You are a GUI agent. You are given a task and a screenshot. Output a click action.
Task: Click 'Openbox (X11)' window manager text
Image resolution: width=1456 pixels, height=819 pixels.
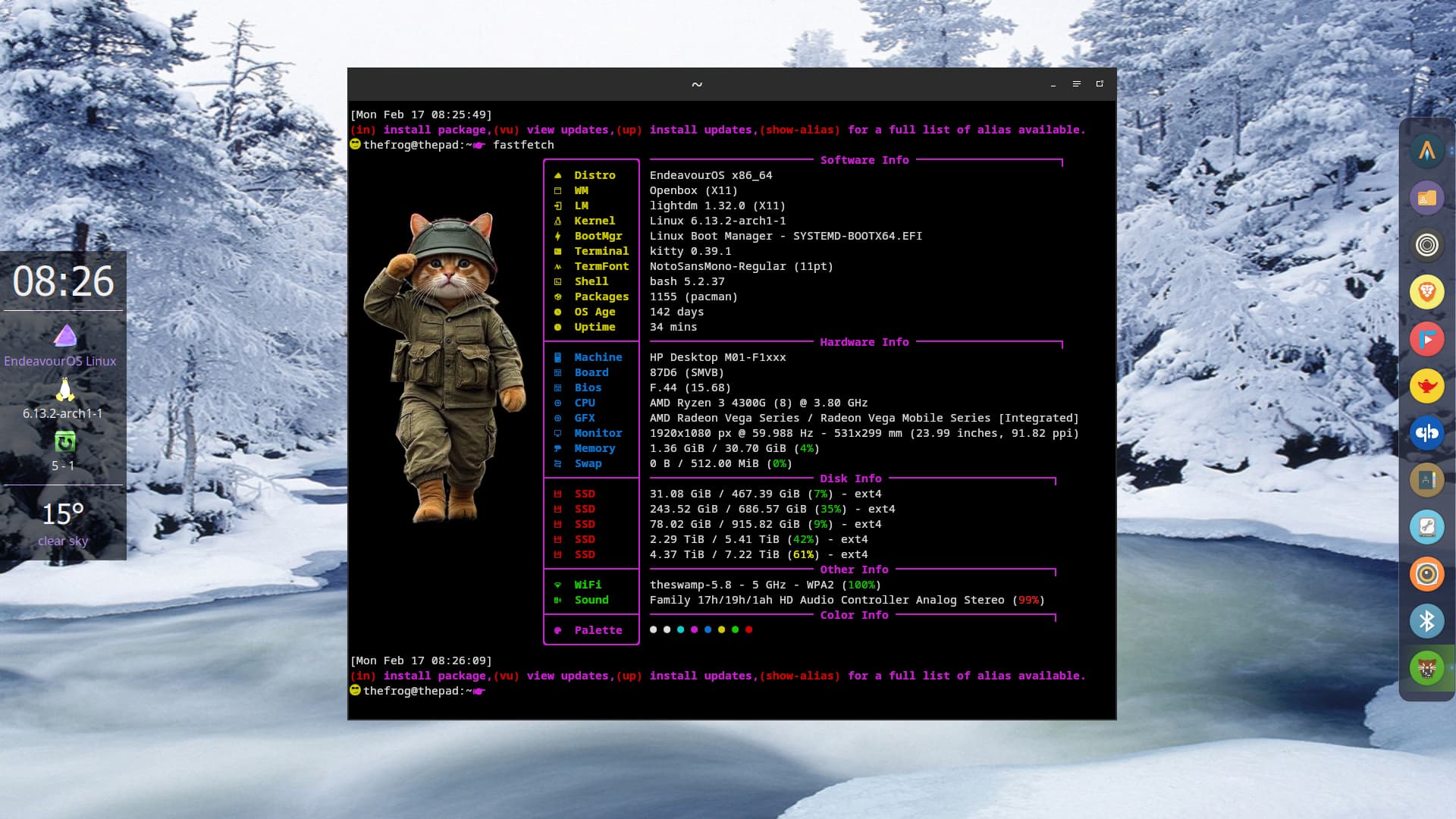click(693, 190)
